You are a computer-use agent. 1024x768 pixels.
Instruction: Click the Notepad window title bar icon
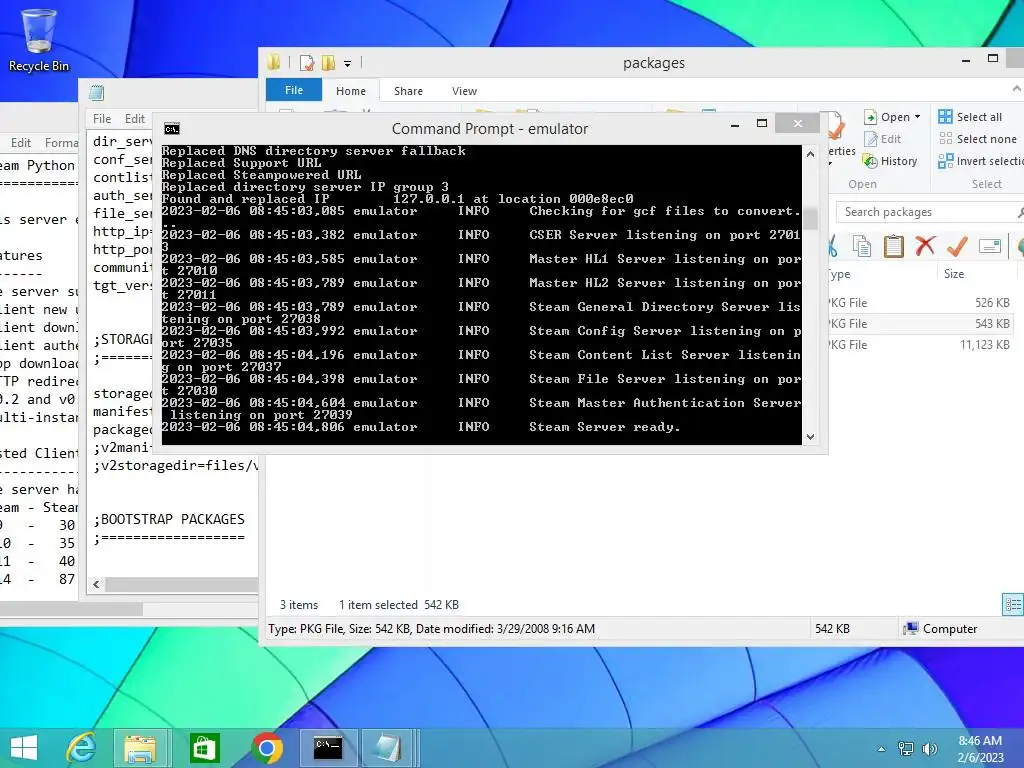97,93
